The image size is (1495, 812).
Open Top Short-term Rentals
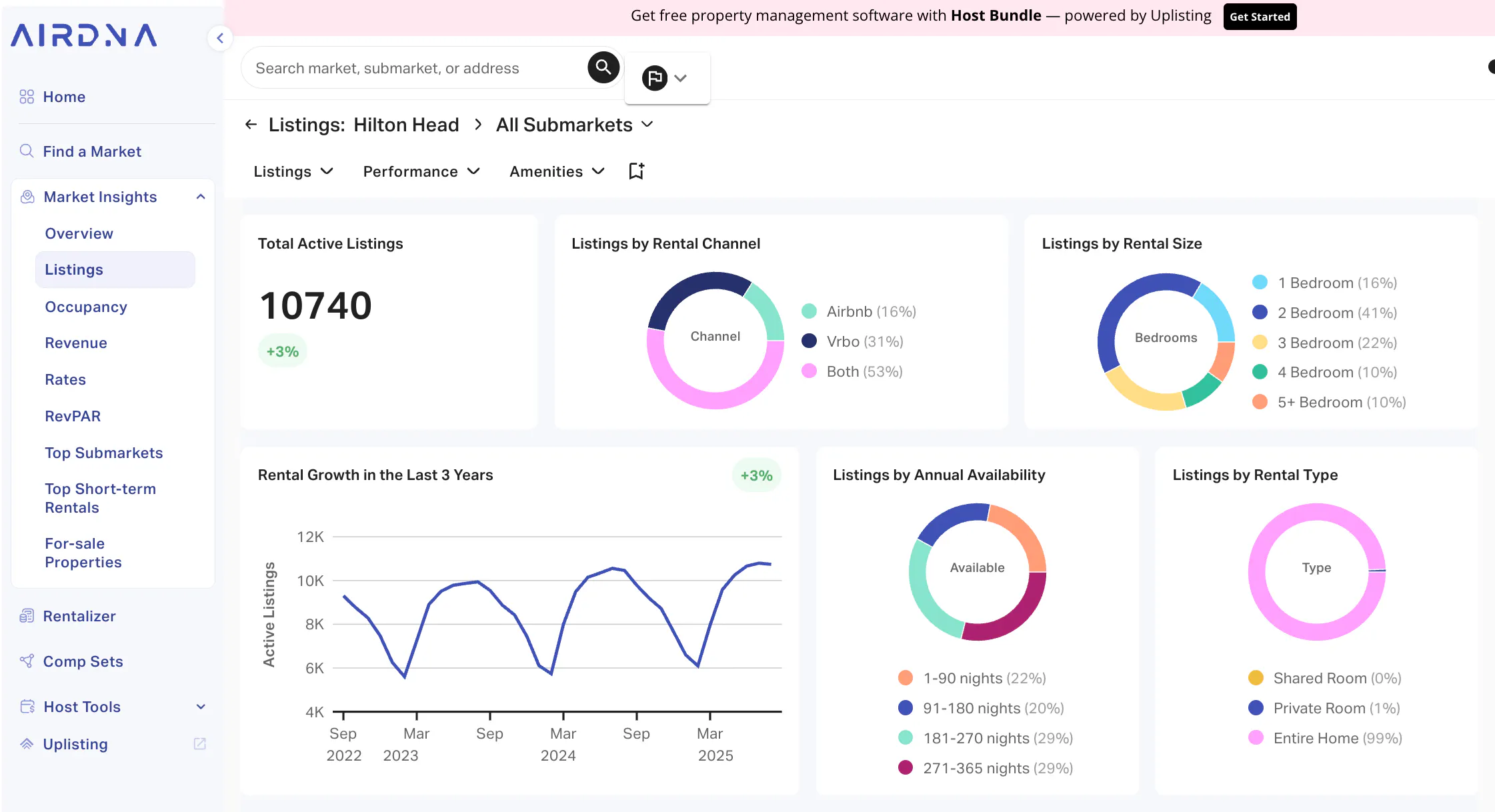pyautogui.click(x=101, y=498)
